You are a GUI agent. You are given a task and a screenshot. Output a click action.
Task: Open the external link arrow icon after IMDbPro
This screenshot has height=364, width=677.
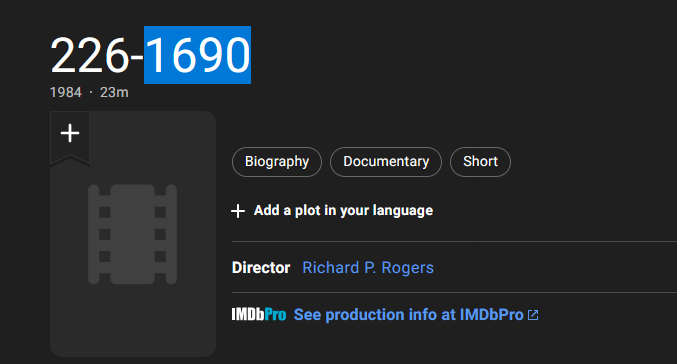click(x=533, y=315)
